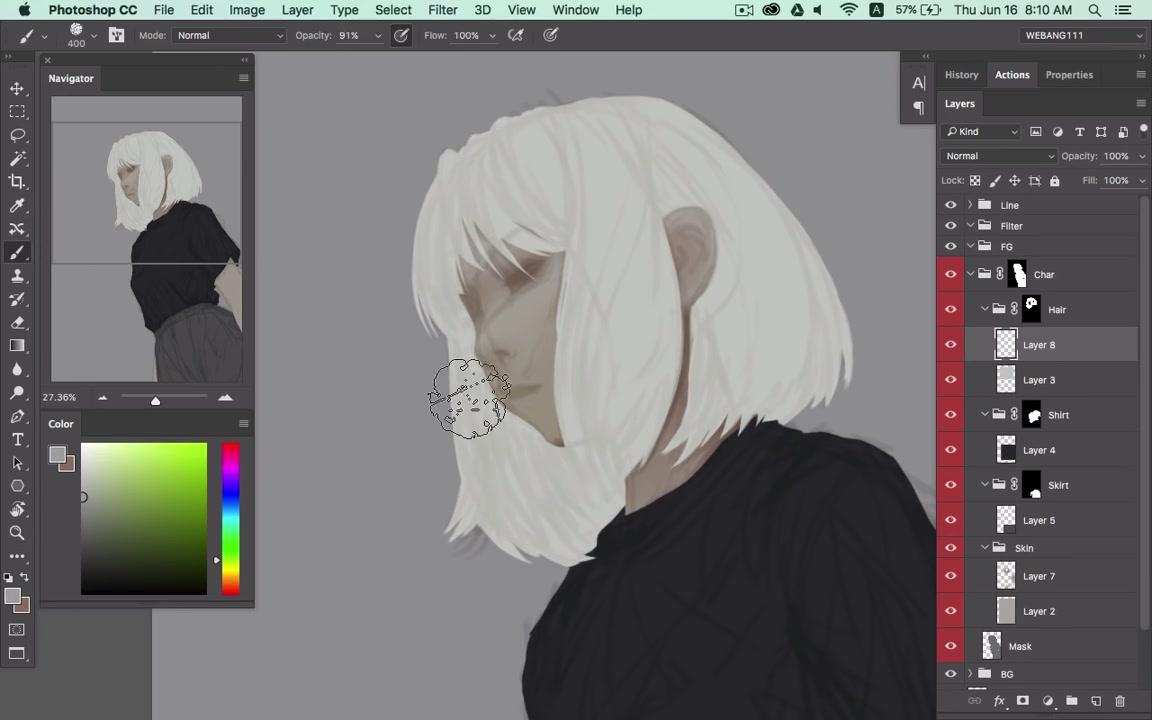Image resolution: width=1152 pixels, height=720 pixels.
Task: Select the Zoom tool in toolbar
Action: (17, 533)
